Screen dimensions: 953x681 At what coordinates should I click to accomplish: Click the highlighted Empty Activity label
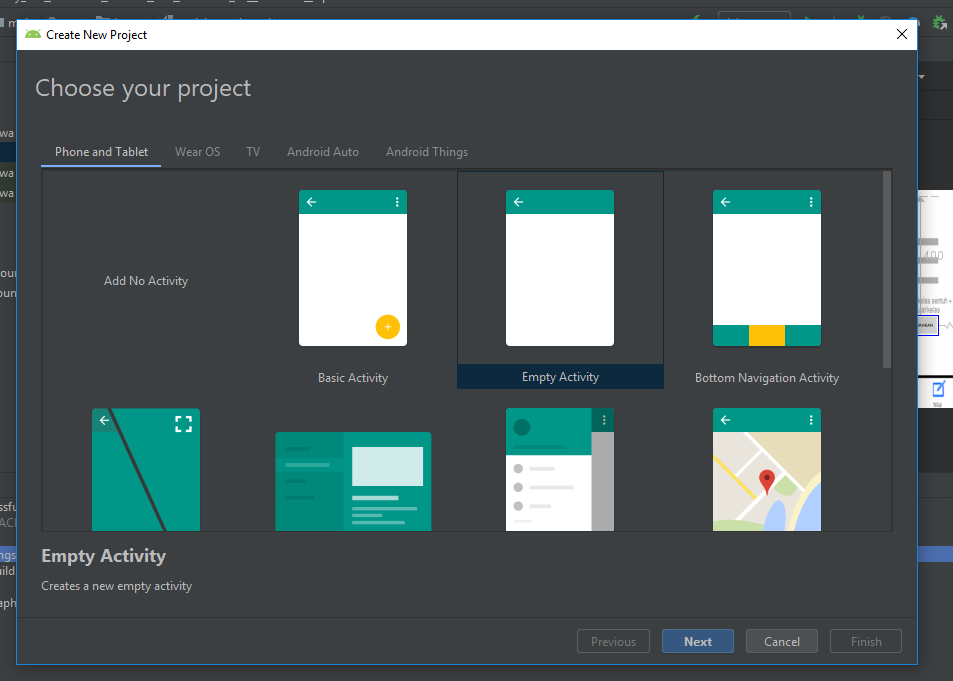[x=560, y=377]
